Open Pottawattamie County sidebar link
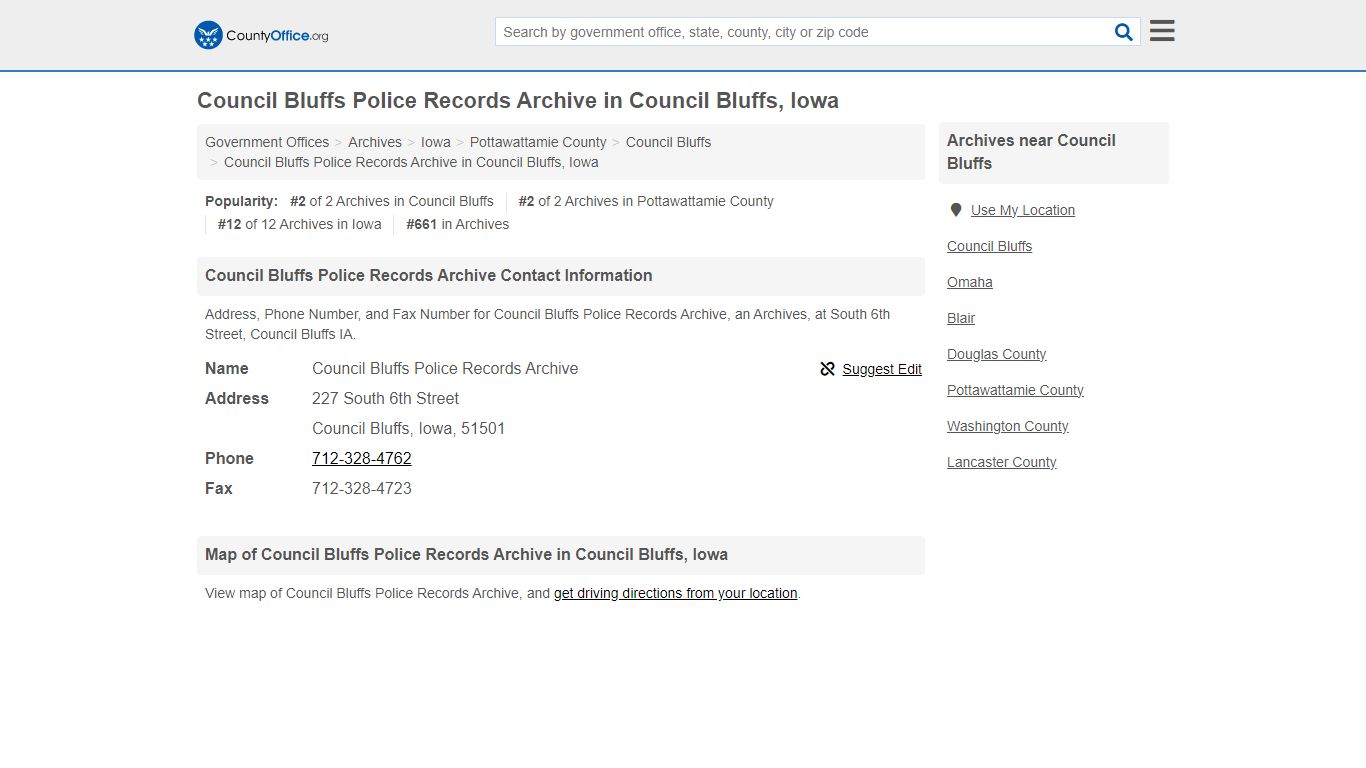This screenshot has height=768, width=1366. coord(1015,390)
